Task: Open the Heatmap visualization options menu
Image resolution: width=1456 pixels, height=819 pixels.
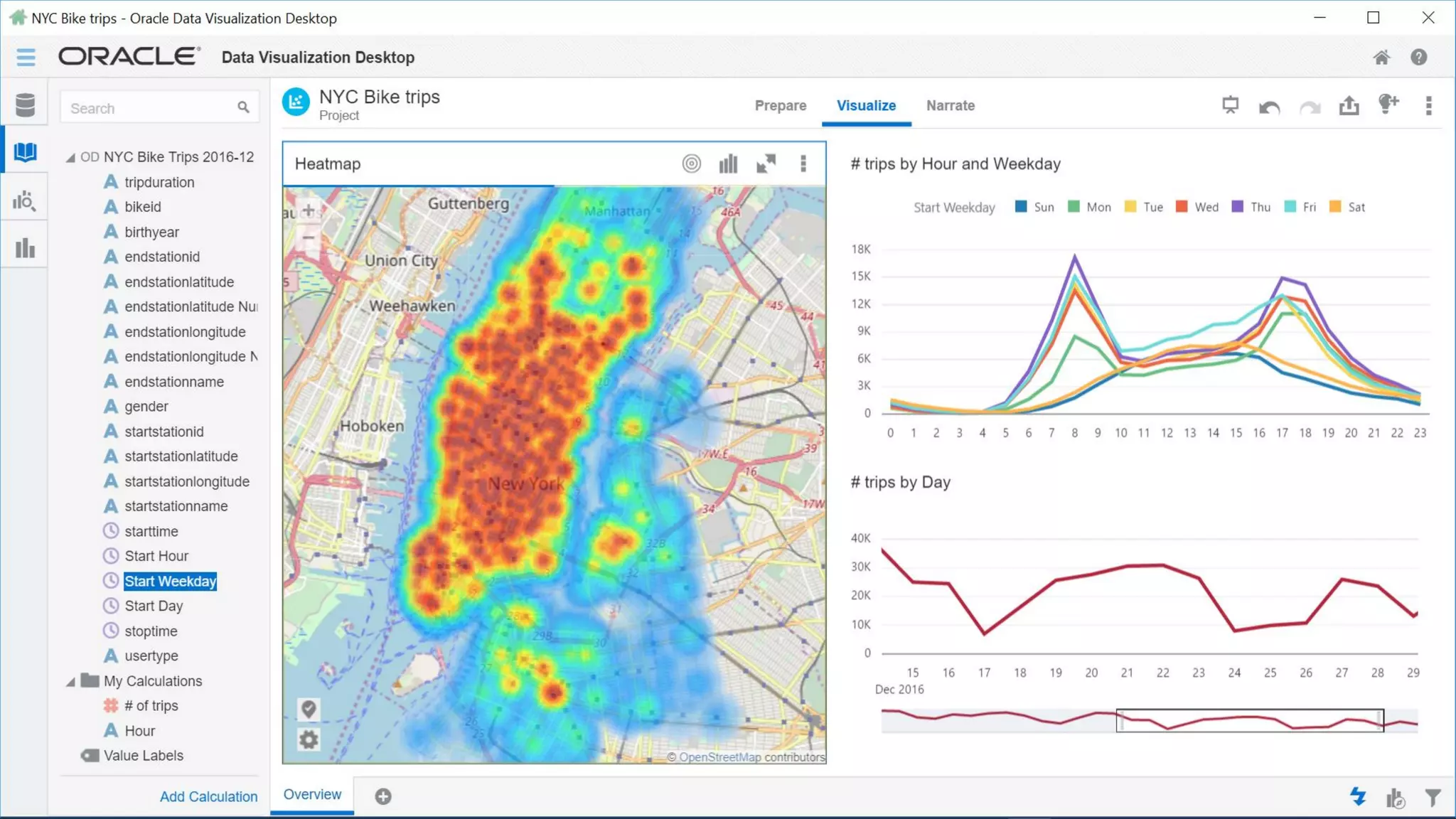Action: tap(803, 164)
